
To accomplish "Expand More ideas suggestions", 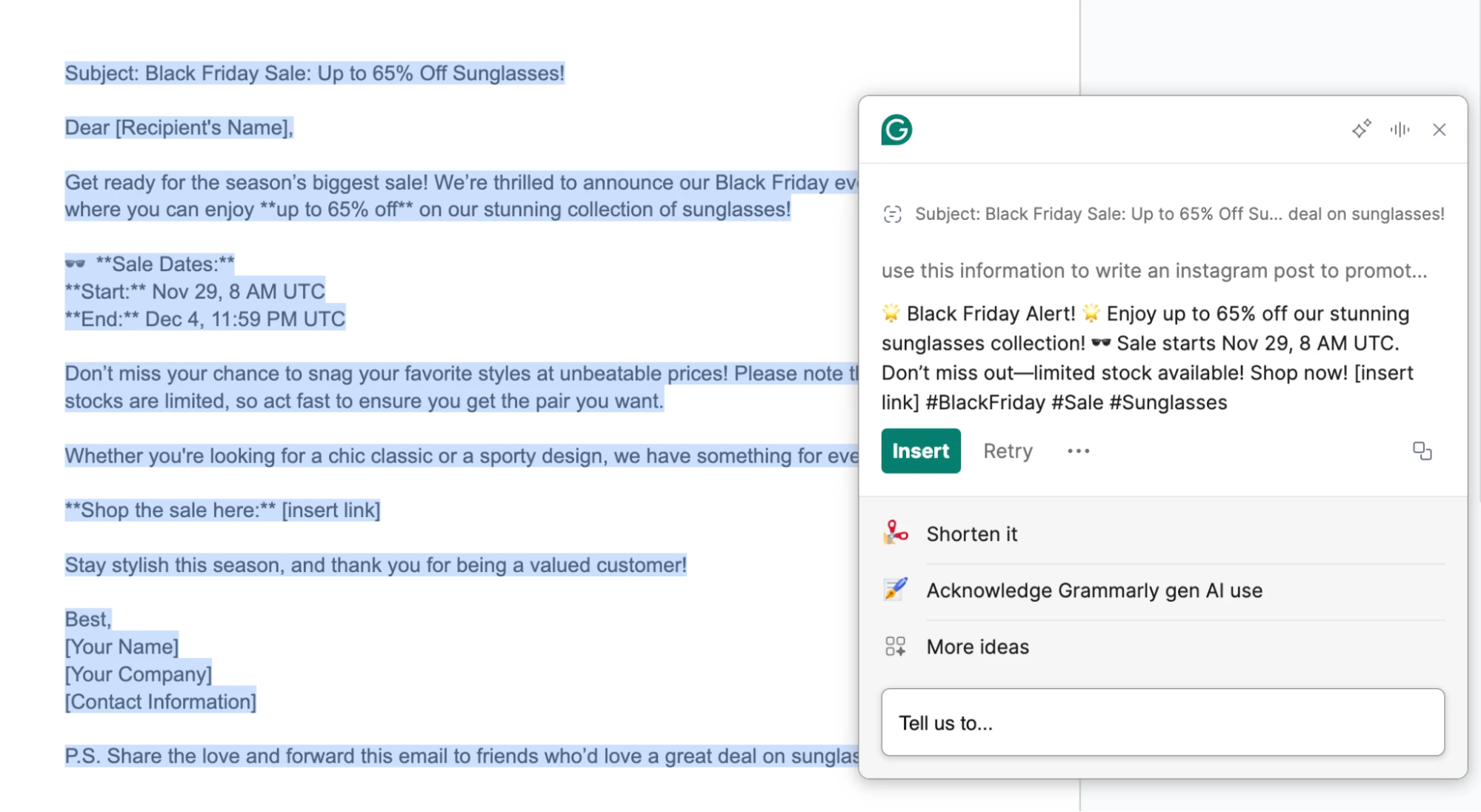I will (x=977, y=647).
